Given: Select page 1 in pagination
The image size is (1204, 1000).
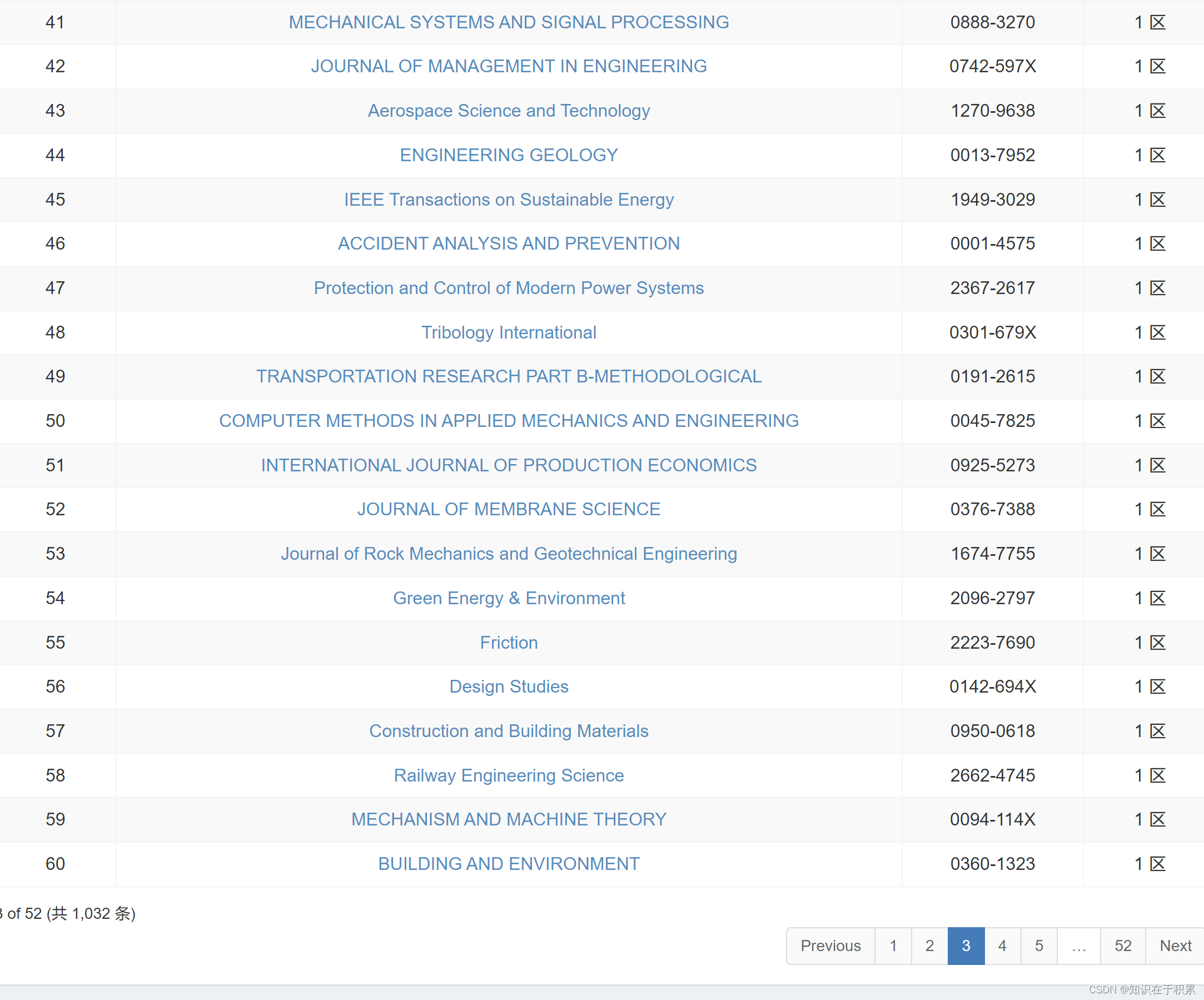Looking at the screenshot, I should (x=893, y=946).
